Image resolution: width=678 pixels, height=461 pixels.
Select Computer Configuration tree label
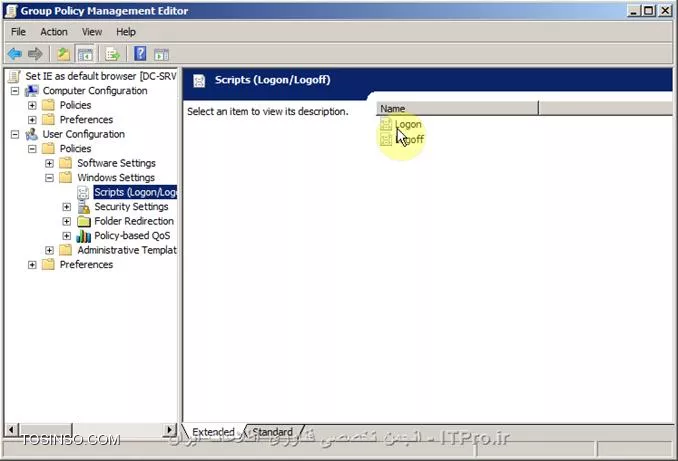click(x=95, y=91)
